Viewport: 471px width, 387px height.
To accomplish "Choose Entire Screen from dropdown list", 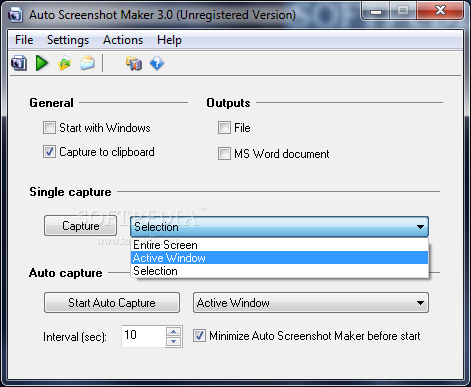I will 279,245.
